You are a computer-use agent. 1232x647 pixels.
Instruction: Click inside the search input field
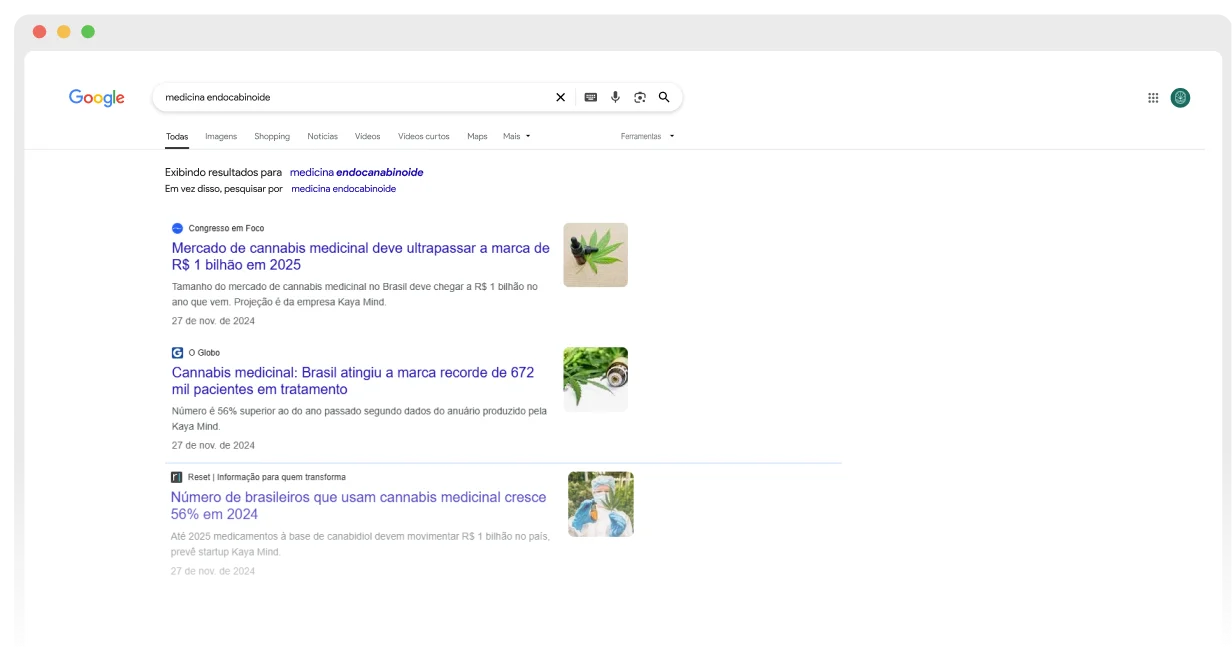350,97
